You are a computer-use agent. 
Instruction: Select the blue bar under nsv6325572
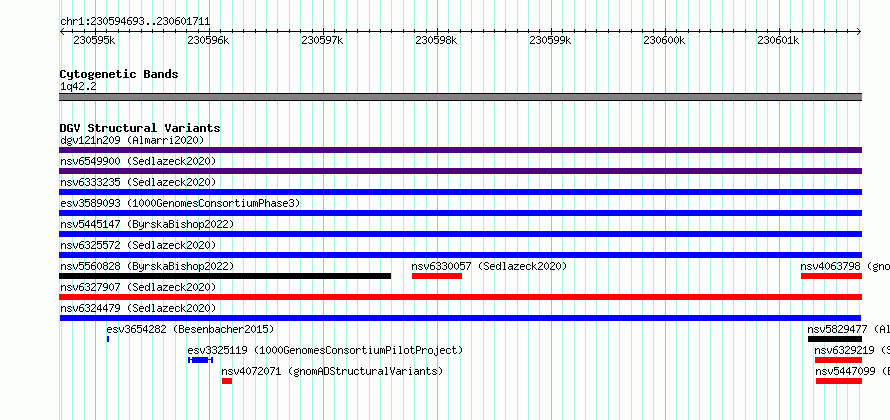[461, 255]
